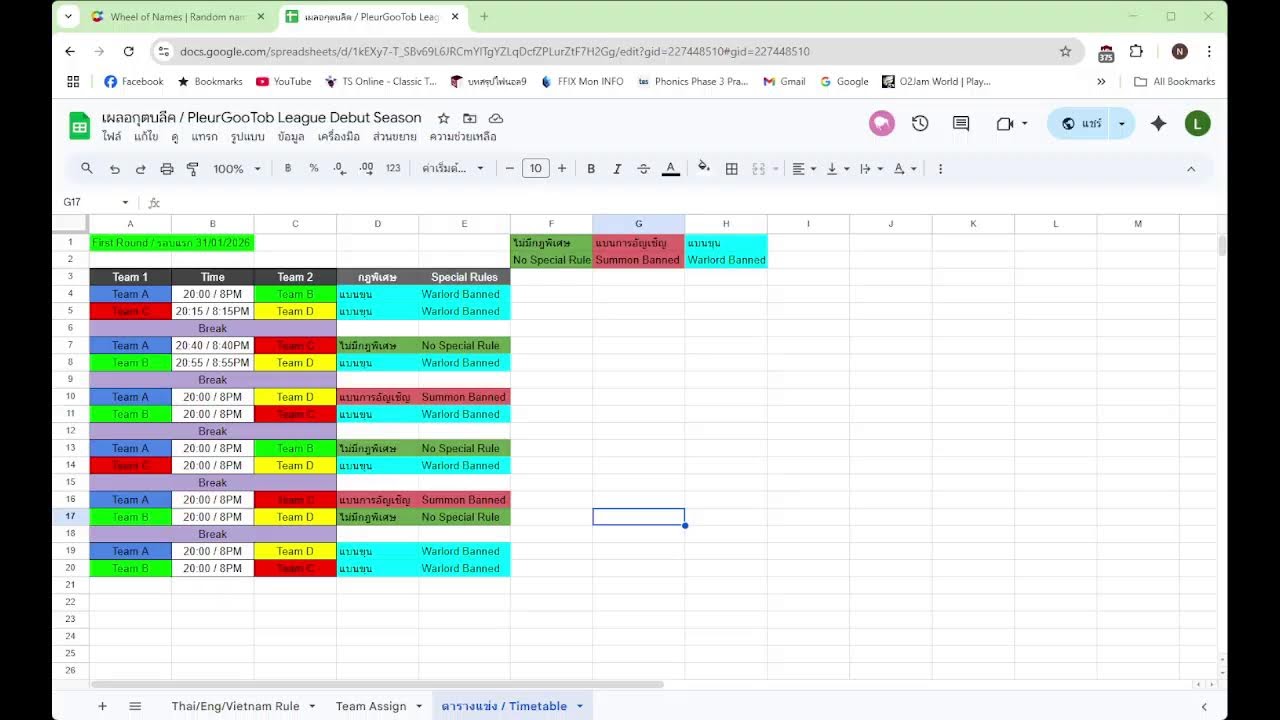Screen dimensions: 1280x720
Task: Open text rotation dropdown
Action: click(x=905, y=169)
